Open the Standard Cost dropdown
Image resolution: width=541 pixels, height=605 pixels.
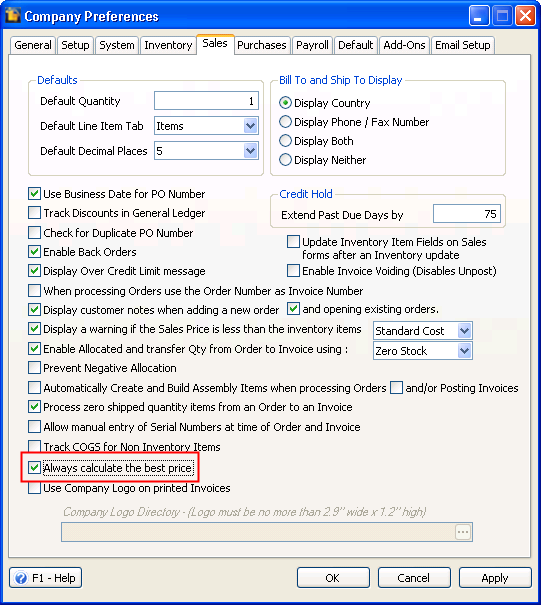464,331
